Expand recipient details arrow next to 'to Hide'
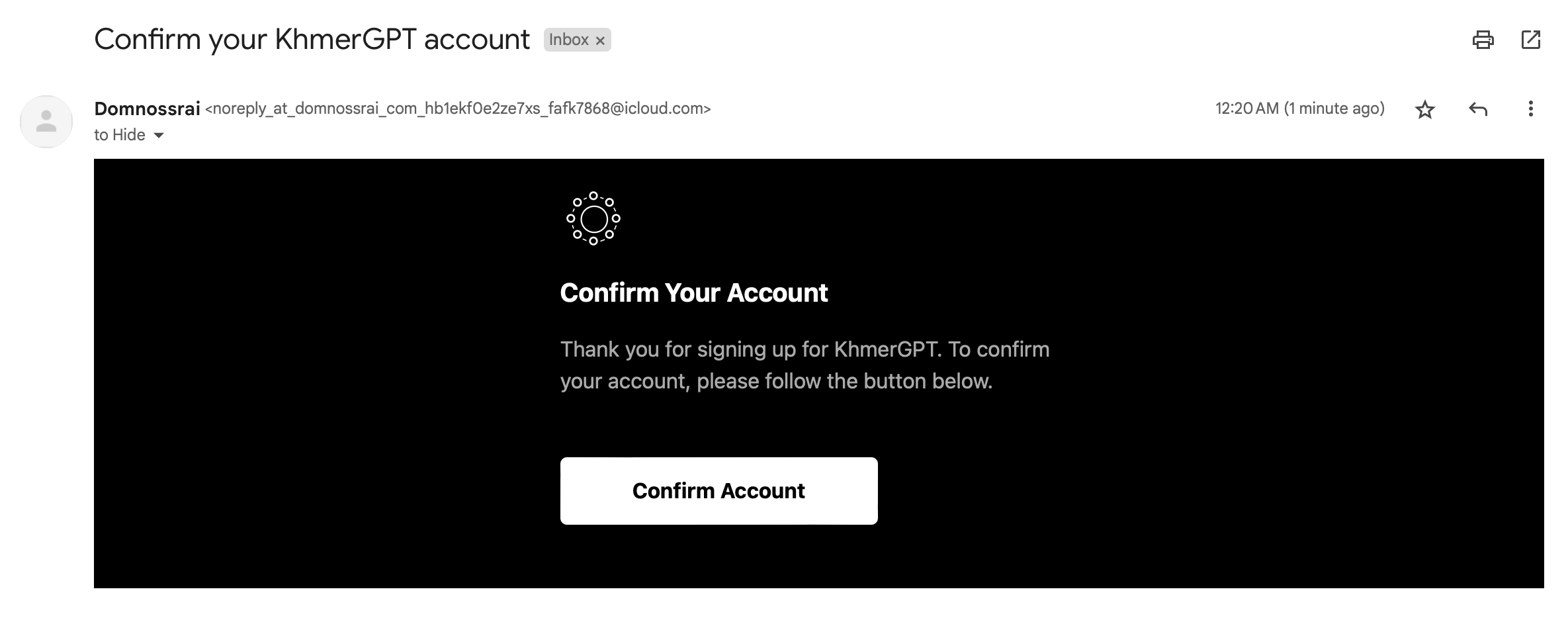The image size is (1568, 622). tap(159, 136)
